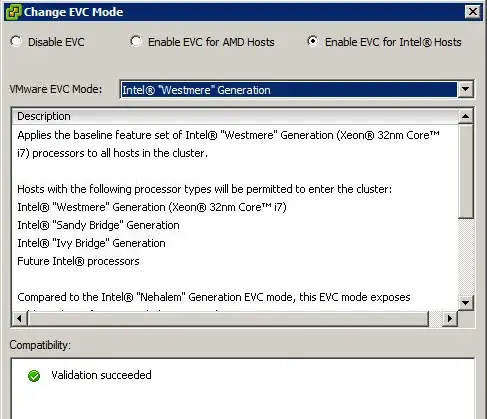Open the VMware EVC Mode dropdown arrow
This screenshot has height=419, width=487.
pos(465,89)
